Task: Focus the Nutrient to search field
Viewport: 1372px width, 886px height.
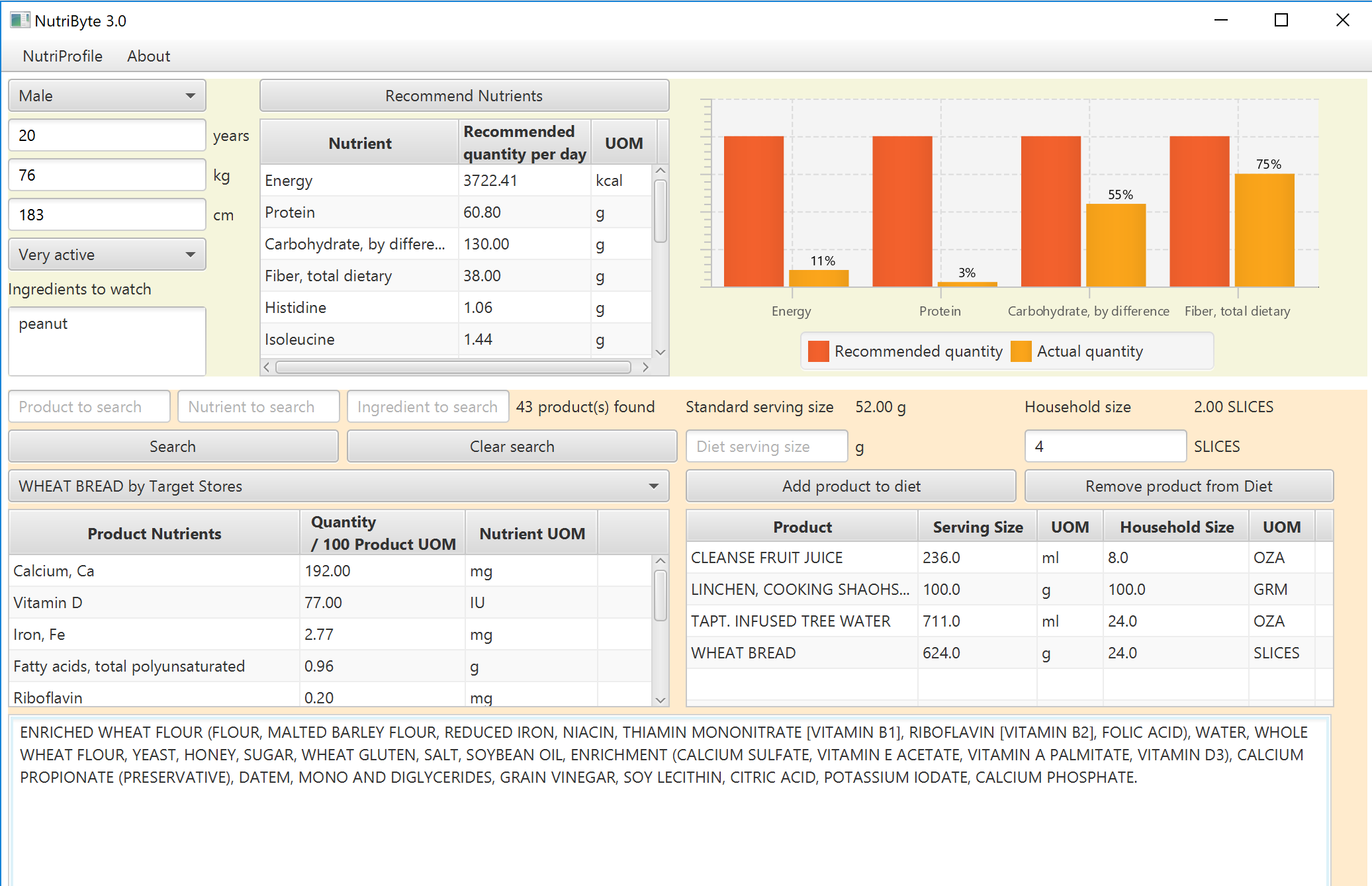Action: coord(259,407)
